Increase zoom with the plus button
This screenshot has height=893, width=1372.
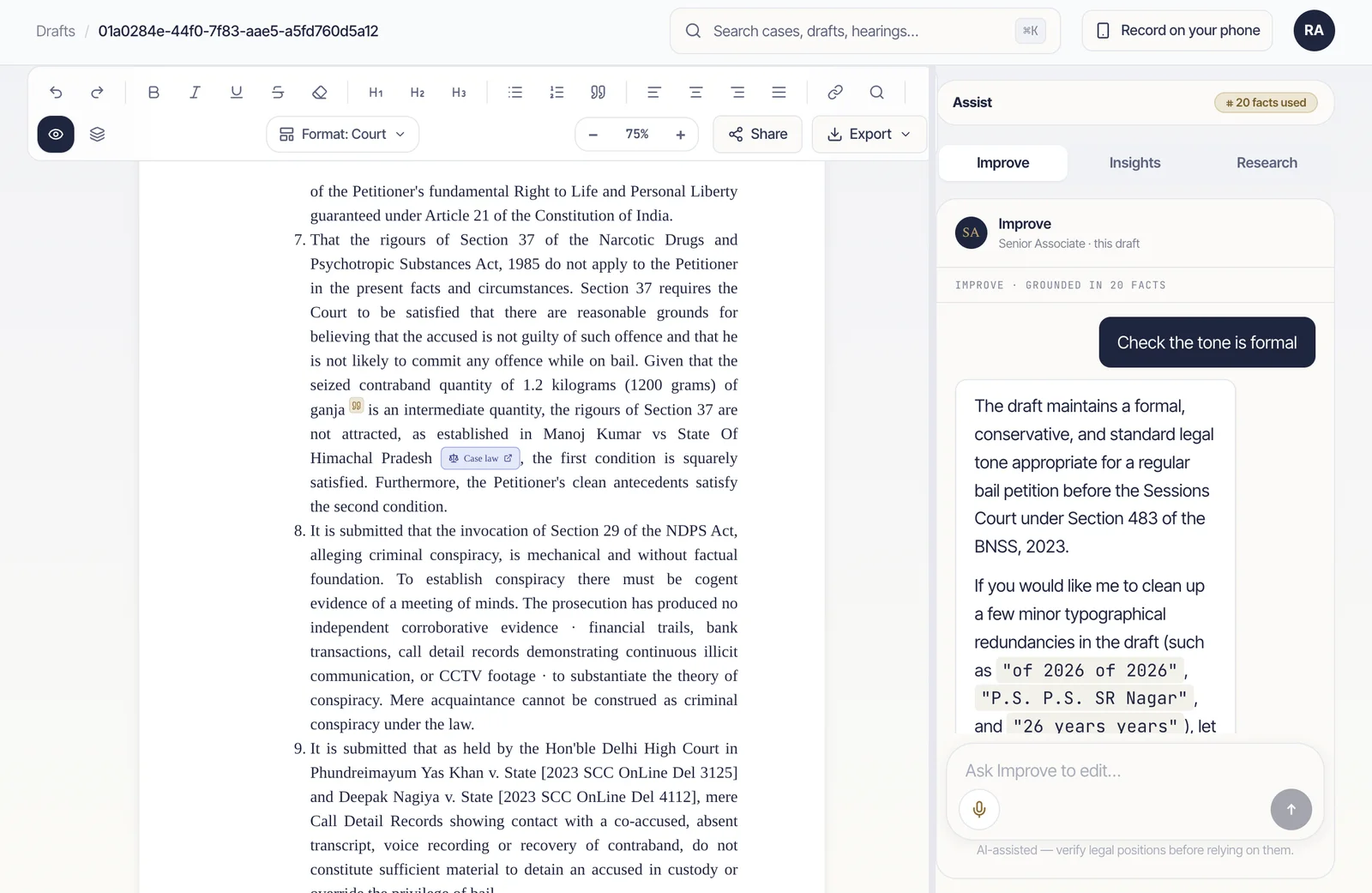point(680,135)
